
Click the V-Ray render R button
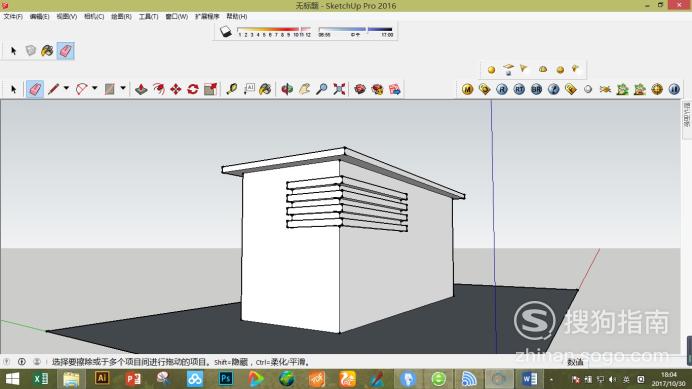(502, 89)
